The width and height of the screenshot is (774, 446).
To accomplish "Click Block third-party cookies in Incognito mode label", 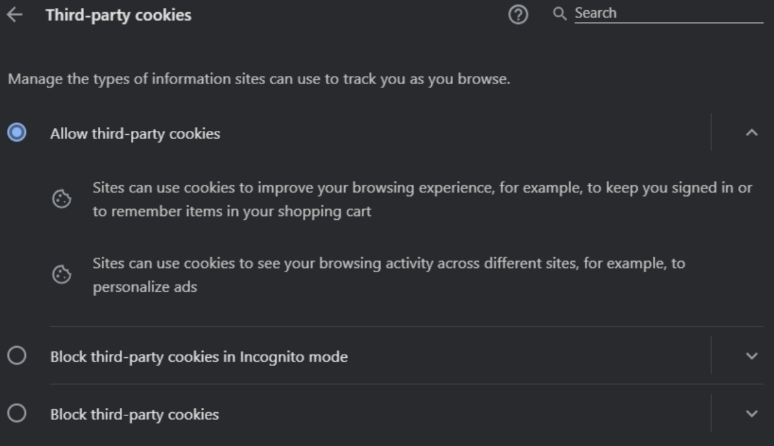I will coord(199,357).
